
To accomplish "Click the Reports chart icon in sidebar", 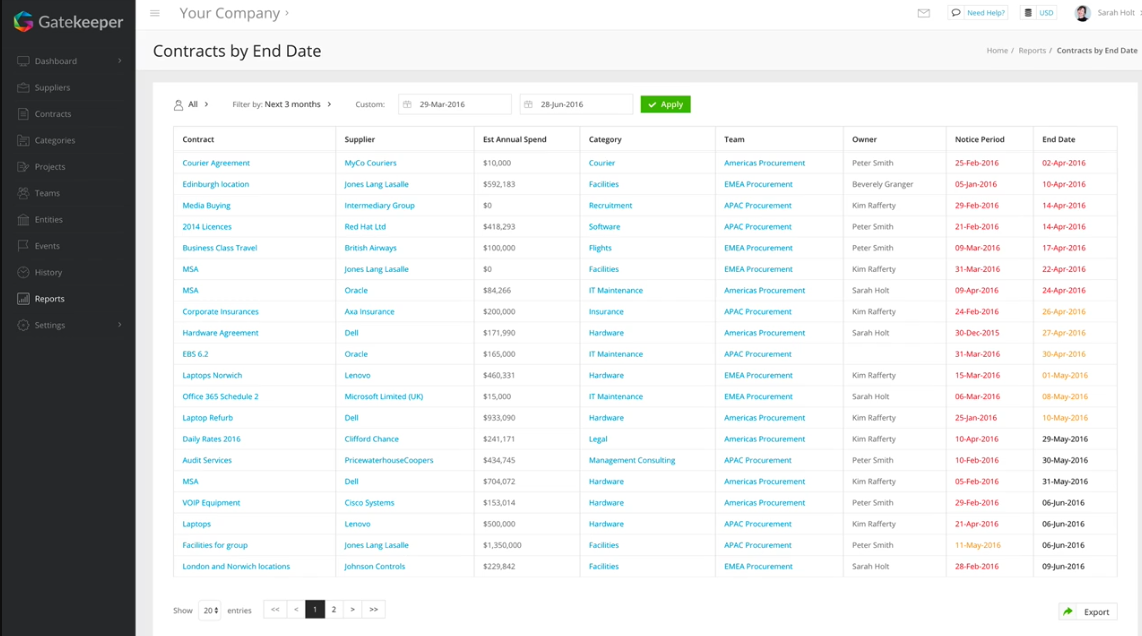I will (x=23, y=299).
